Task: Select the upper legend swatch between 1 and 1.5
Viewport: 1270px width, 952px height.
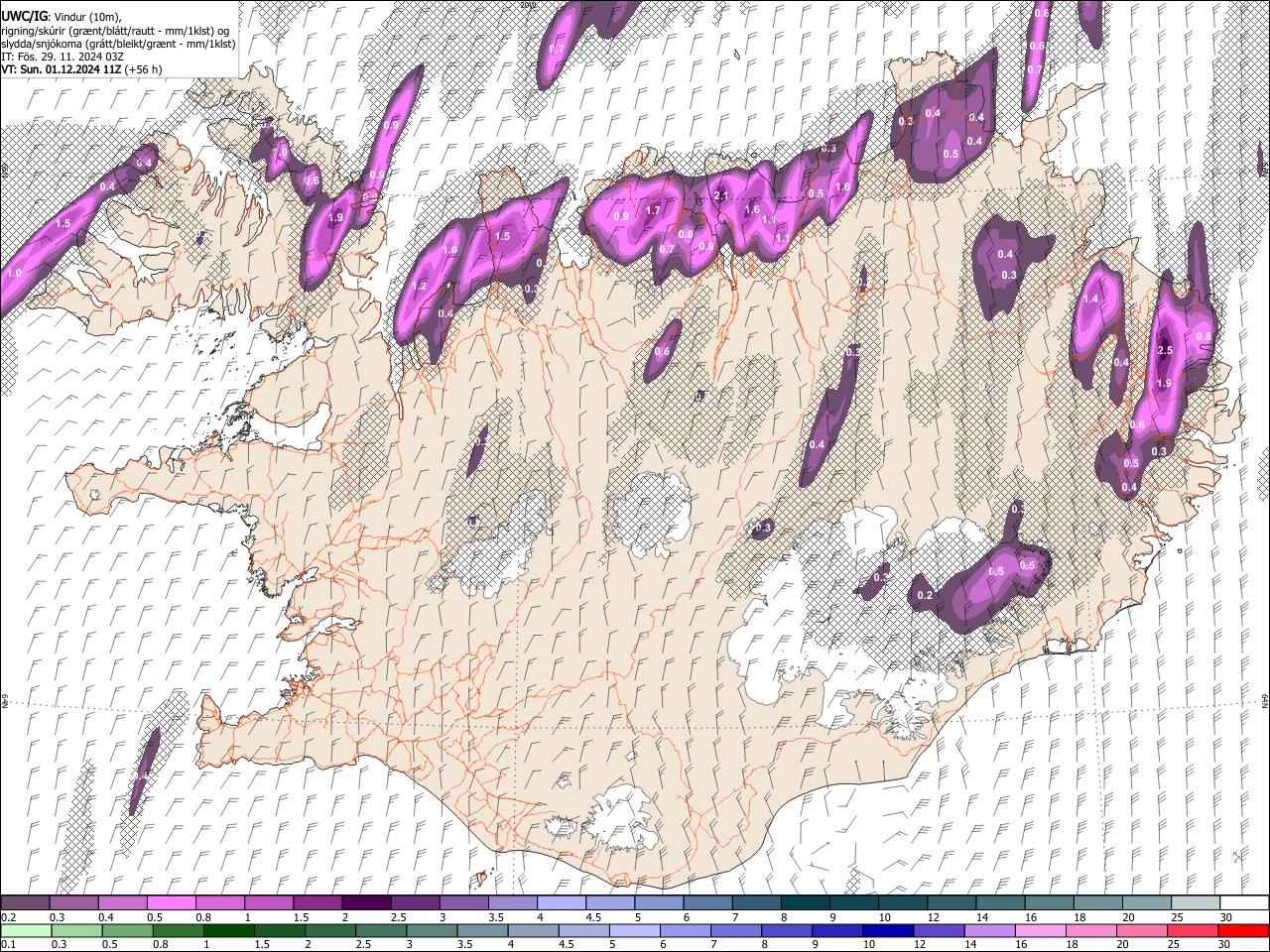Action: click(268, 903)
